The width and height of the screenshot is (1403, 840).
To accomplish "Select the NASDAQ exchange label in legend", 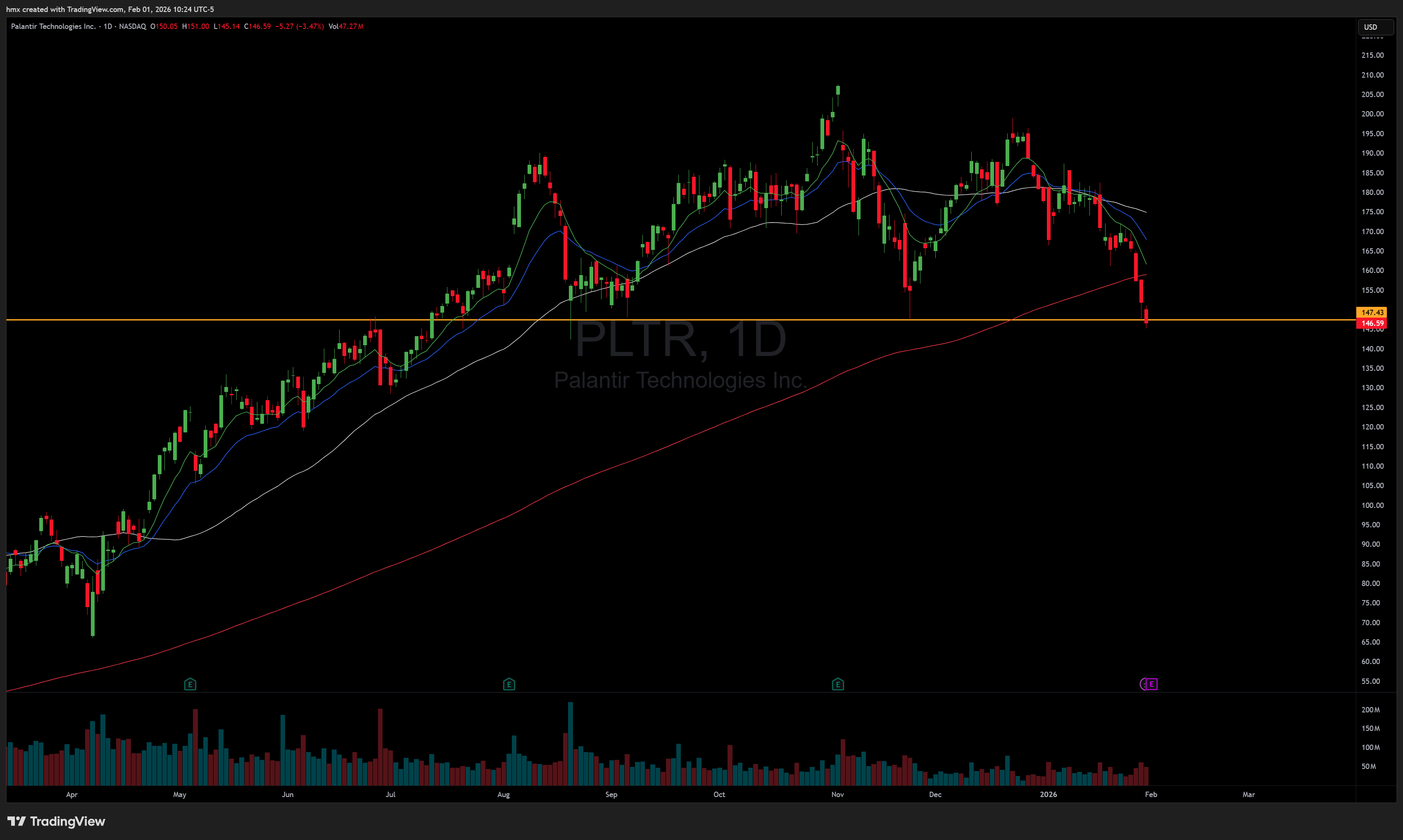I will coord(133,26).
